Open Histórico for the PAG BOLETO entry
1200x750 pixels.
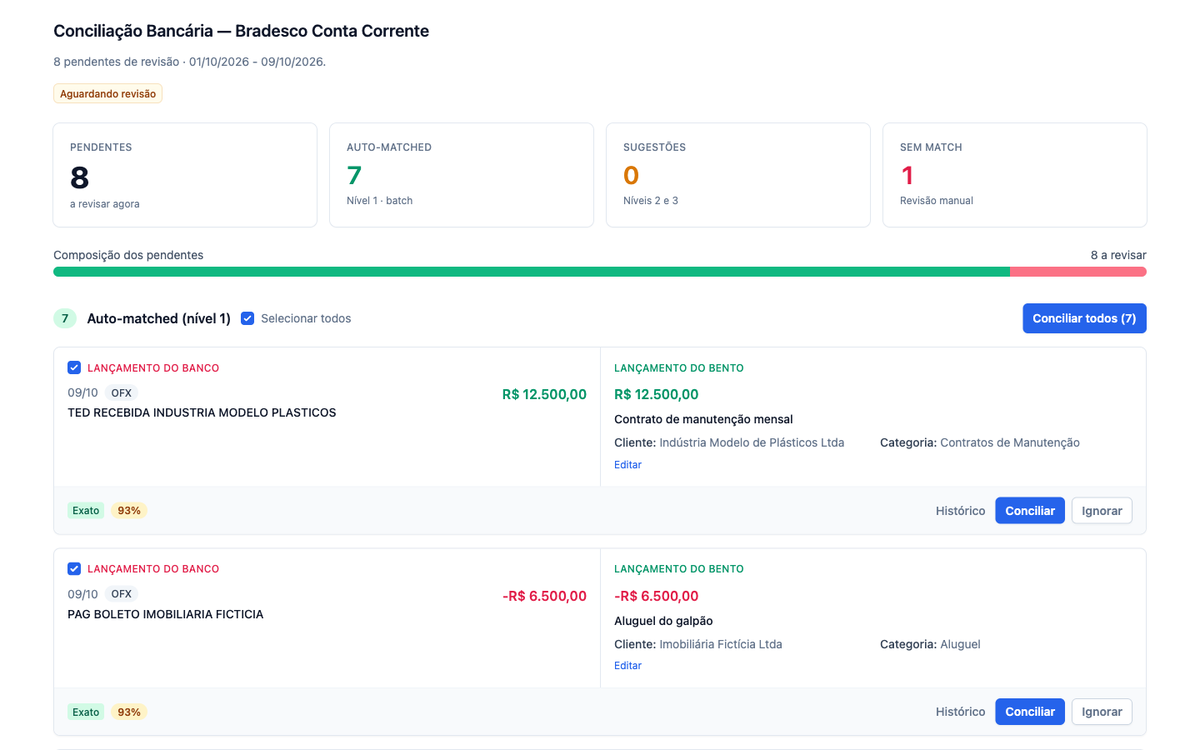pos(960,712)
